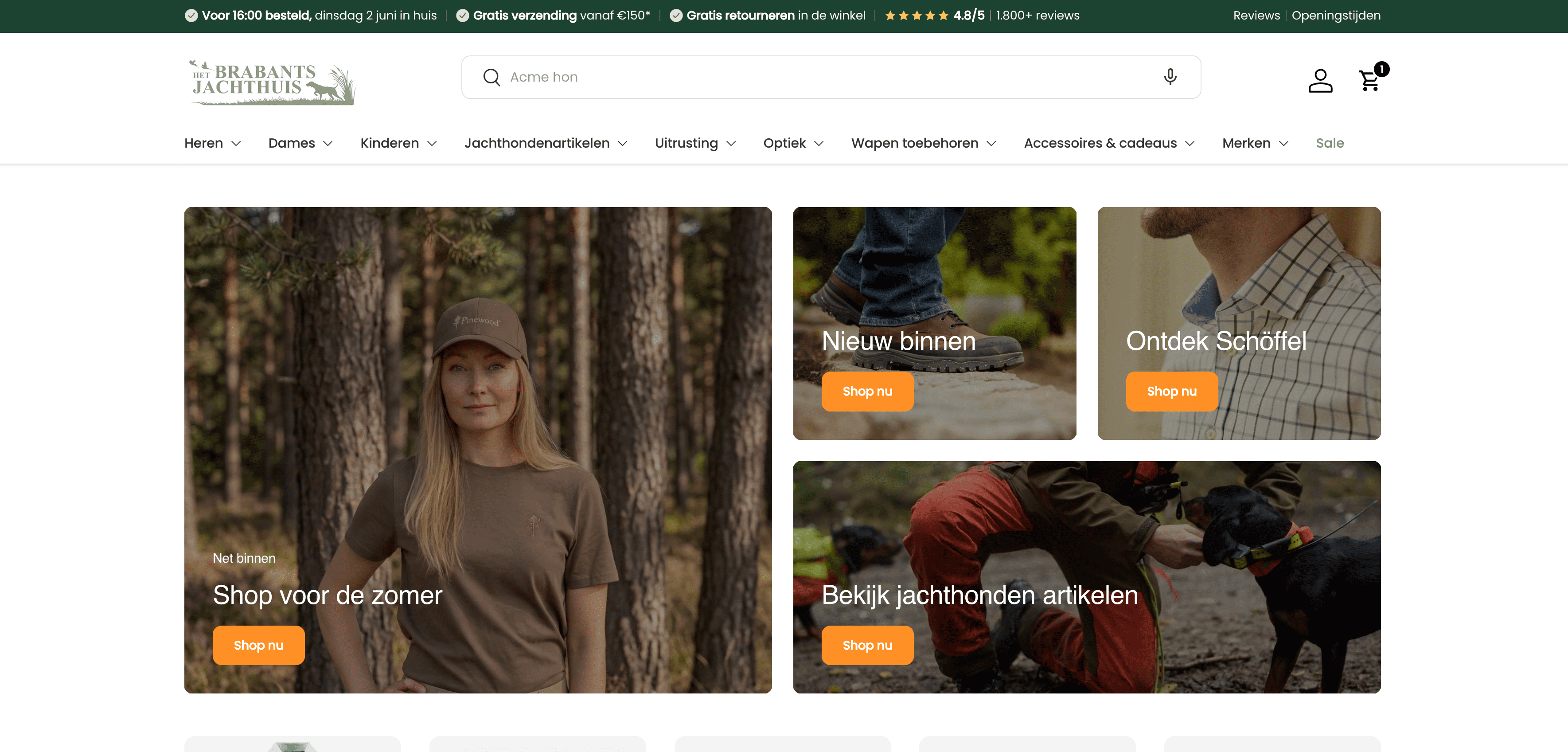
Task: Open the shopping cart icon
Action: click(x=1369, y=80)
